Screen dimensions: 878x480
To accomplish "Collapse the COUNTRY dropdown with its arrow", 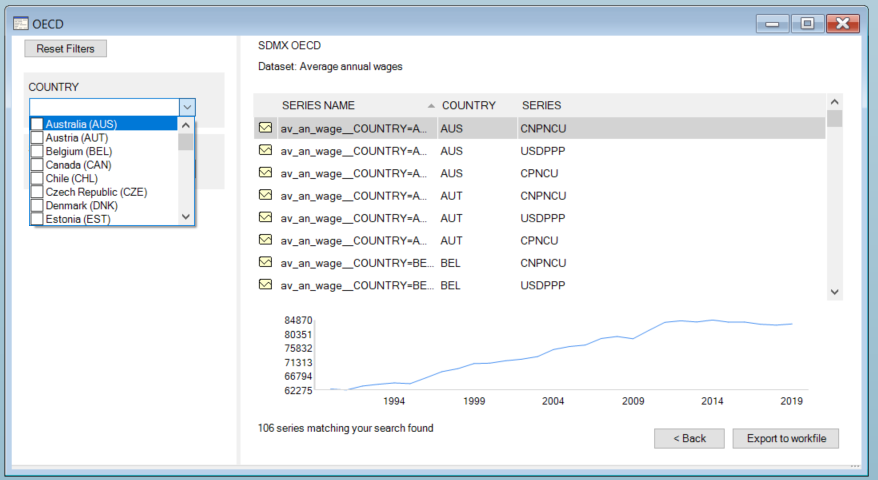I will point(187,106).
